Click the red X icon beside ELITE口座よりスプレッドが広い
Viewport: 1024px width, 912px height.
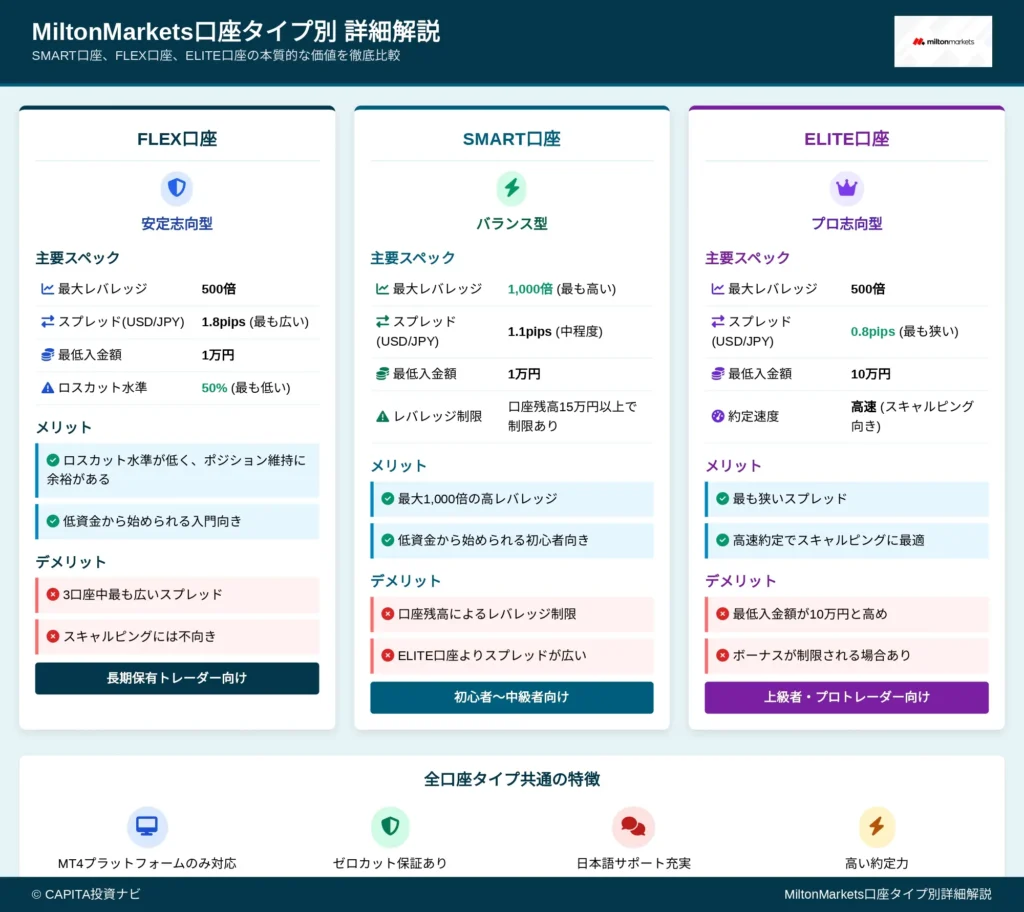pyautogui.click(x=387, y=655)
